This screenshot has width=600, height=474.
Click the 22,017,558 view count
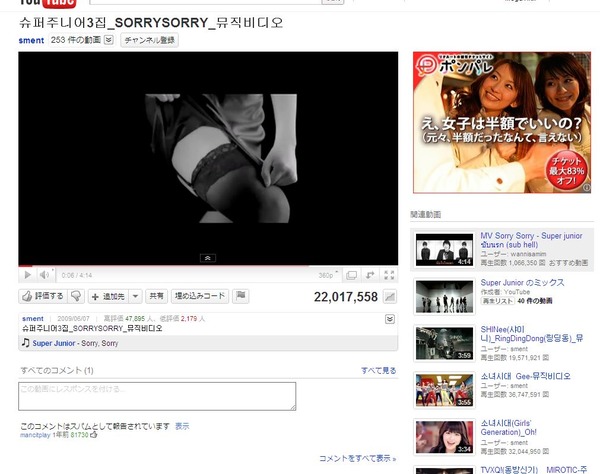[x=346, y=297]
